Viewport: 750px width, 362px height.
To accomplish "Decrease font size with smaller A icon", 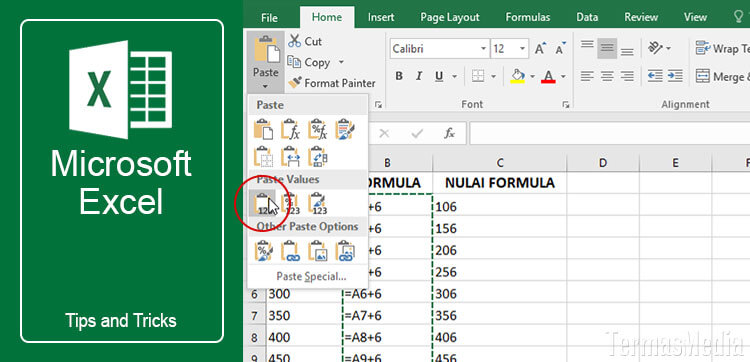I will (x=560, y=49).
